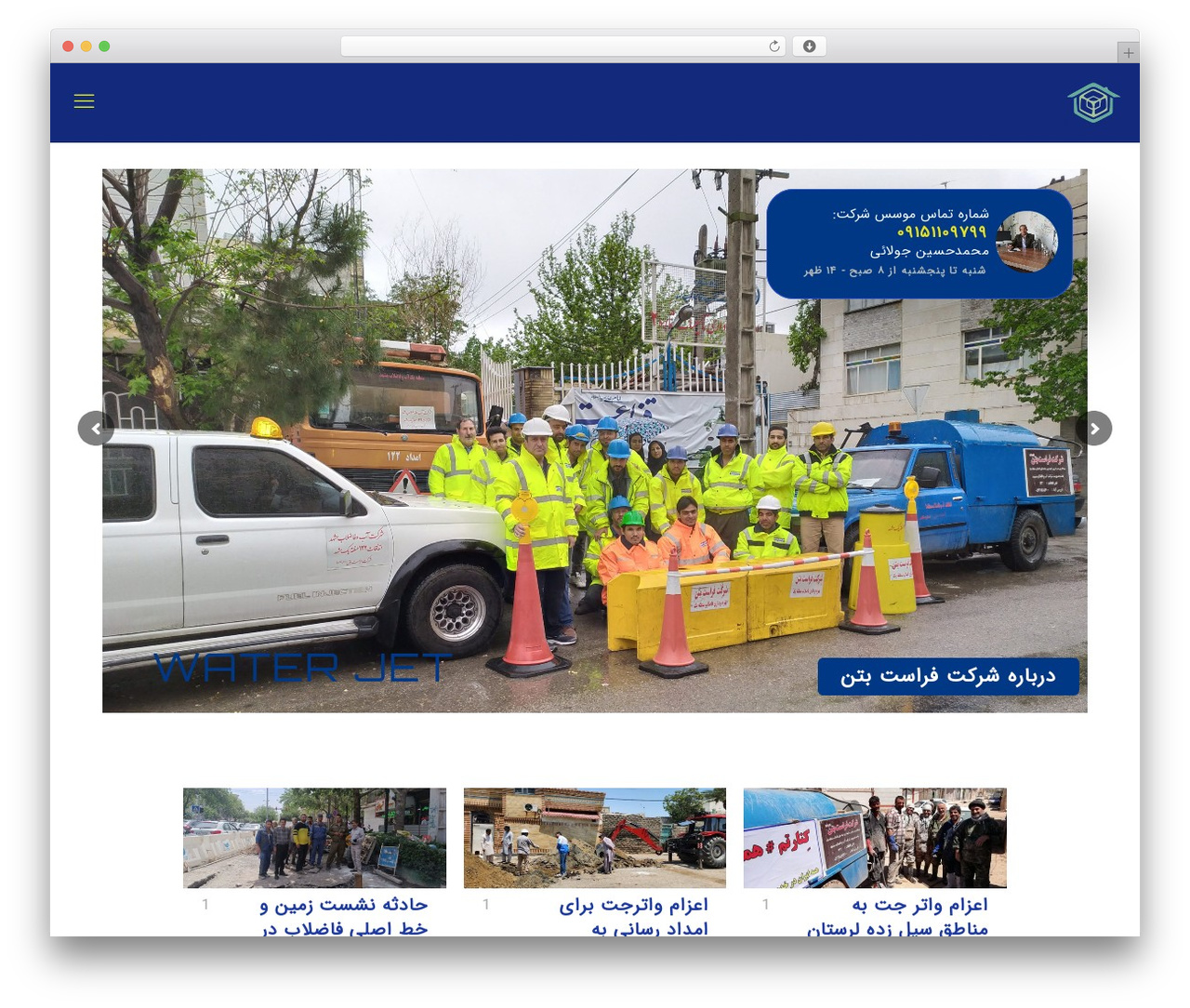
Task: Open the hamburger menu in the header
Action: click(x=84, y=101)
